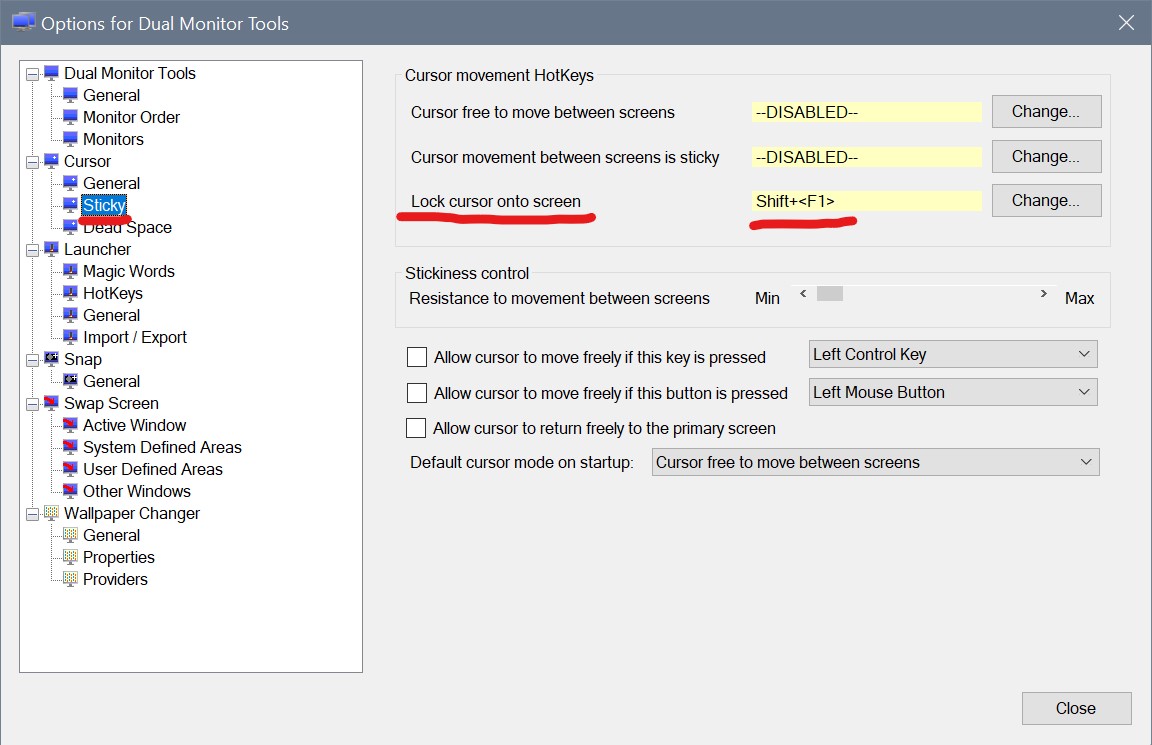Click the Swap Screen category icon
The width and height of the screenshot is (1152, 745).
pyautogui.click(x=51, y=403)
